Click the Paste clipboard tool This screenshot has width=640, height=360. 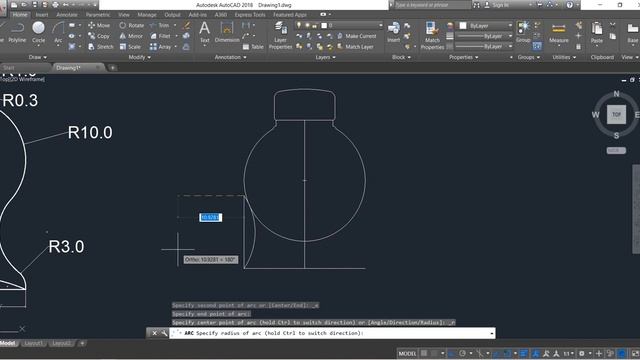[x=597, y=33]
